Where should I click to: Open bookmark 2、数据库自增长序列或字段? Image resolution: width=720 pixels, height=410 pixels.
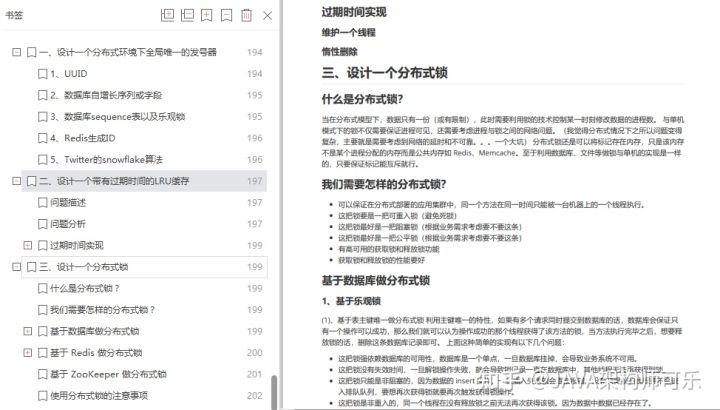pyautogui.click(x=106, y=95)
